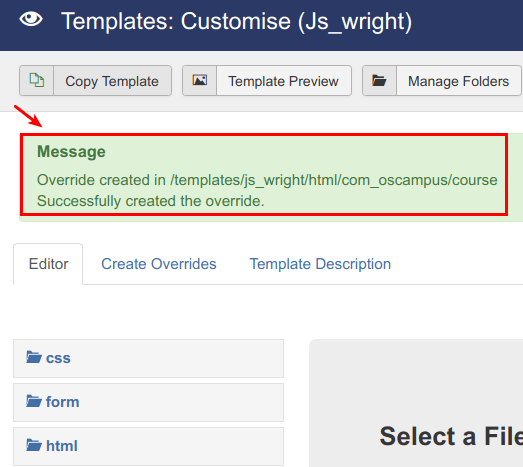The image size is (523, 467).
Task: Open the Create Overrides tab
Action: [159, 264]
